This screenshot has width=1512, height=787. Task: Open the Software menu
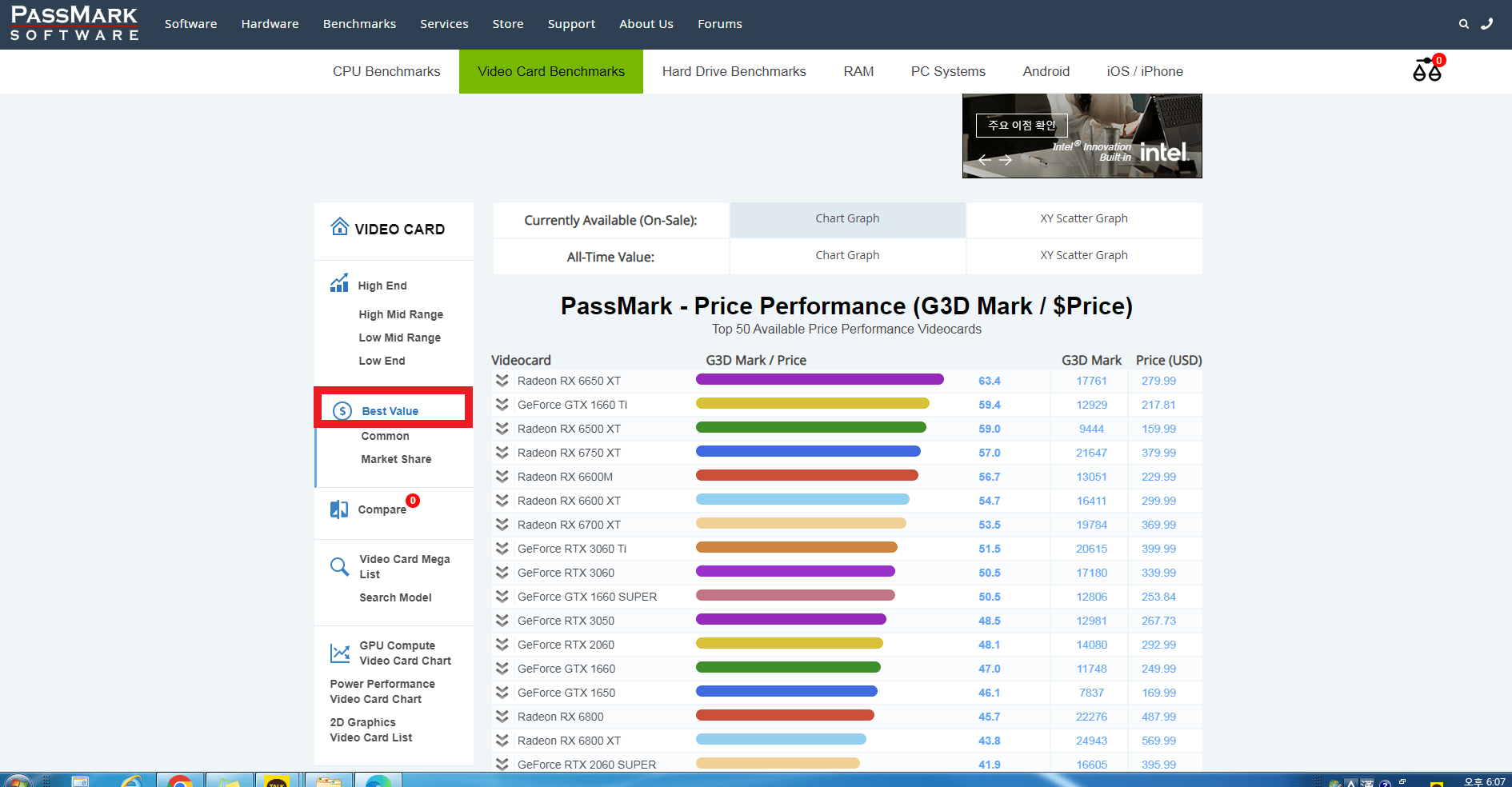pos(190,24)
